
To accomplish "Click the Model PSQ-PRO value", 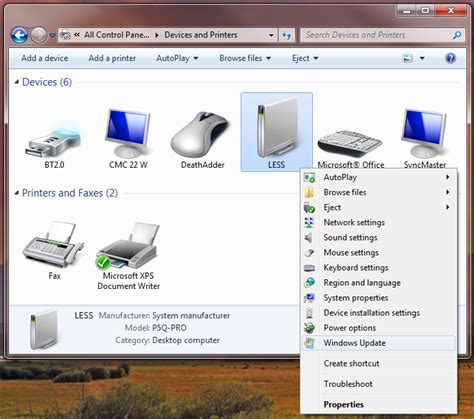I will 169,328.
